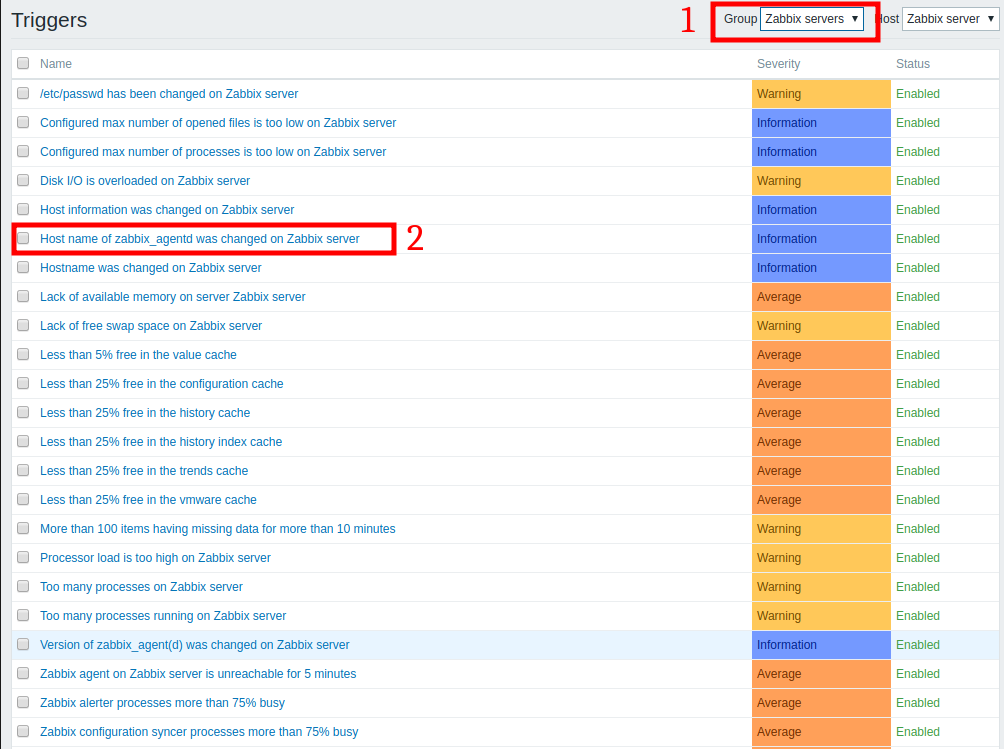Image resolution: width=1004 pixels, height=749 pixels.
Task: Open Less than 25% free vmware cache trigger
Action: click(x=148, y=499)
